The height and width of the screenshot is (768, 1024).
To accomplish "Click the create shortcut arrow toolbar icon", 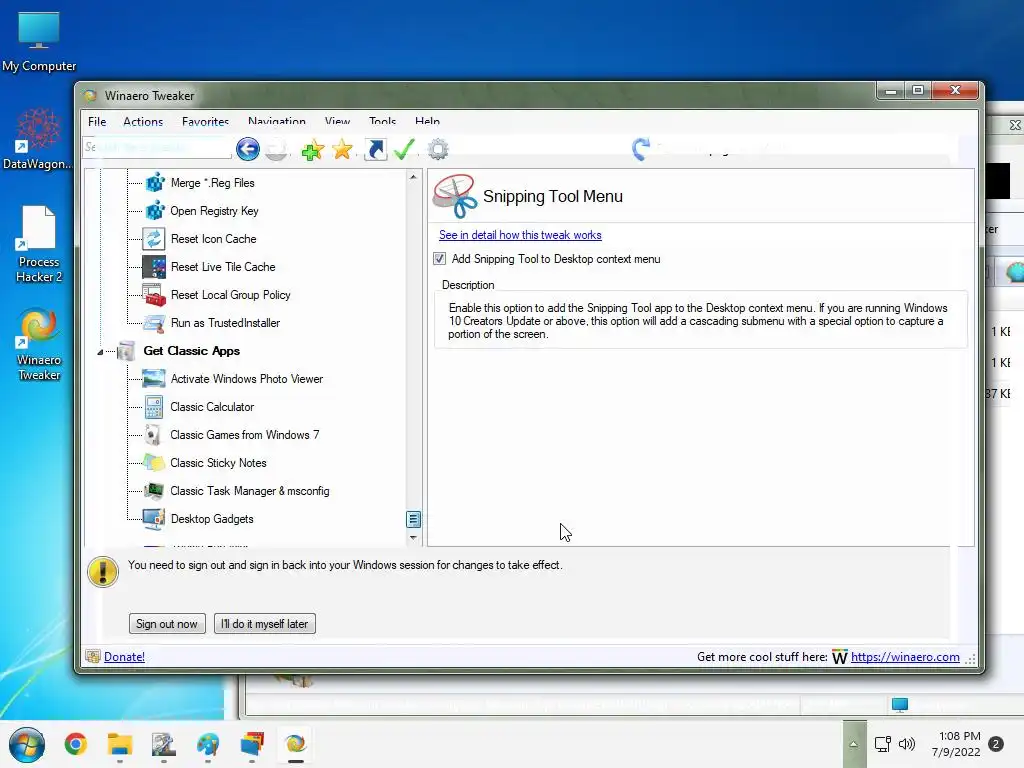I will click(x=375, y=150).
